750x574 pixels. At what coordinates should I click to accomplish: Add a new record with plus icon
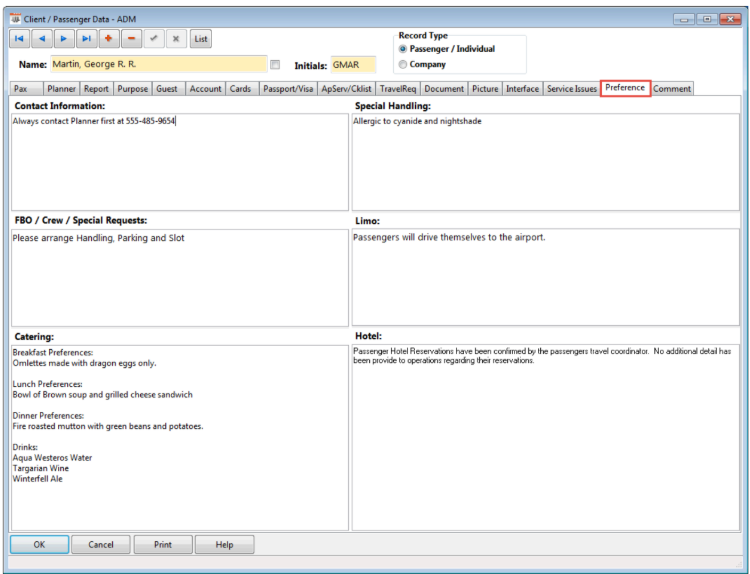(x=109, y=39)
